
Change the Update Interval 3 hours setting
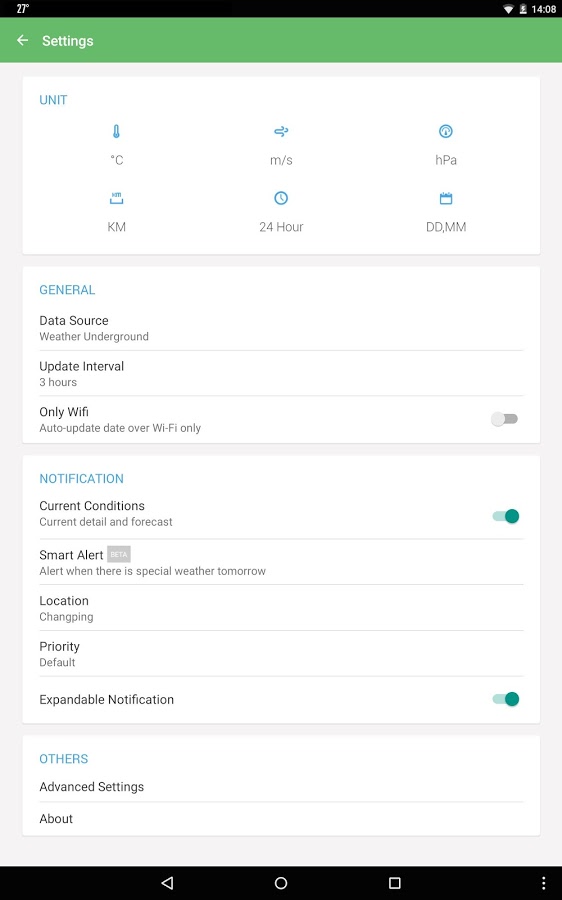281,374
